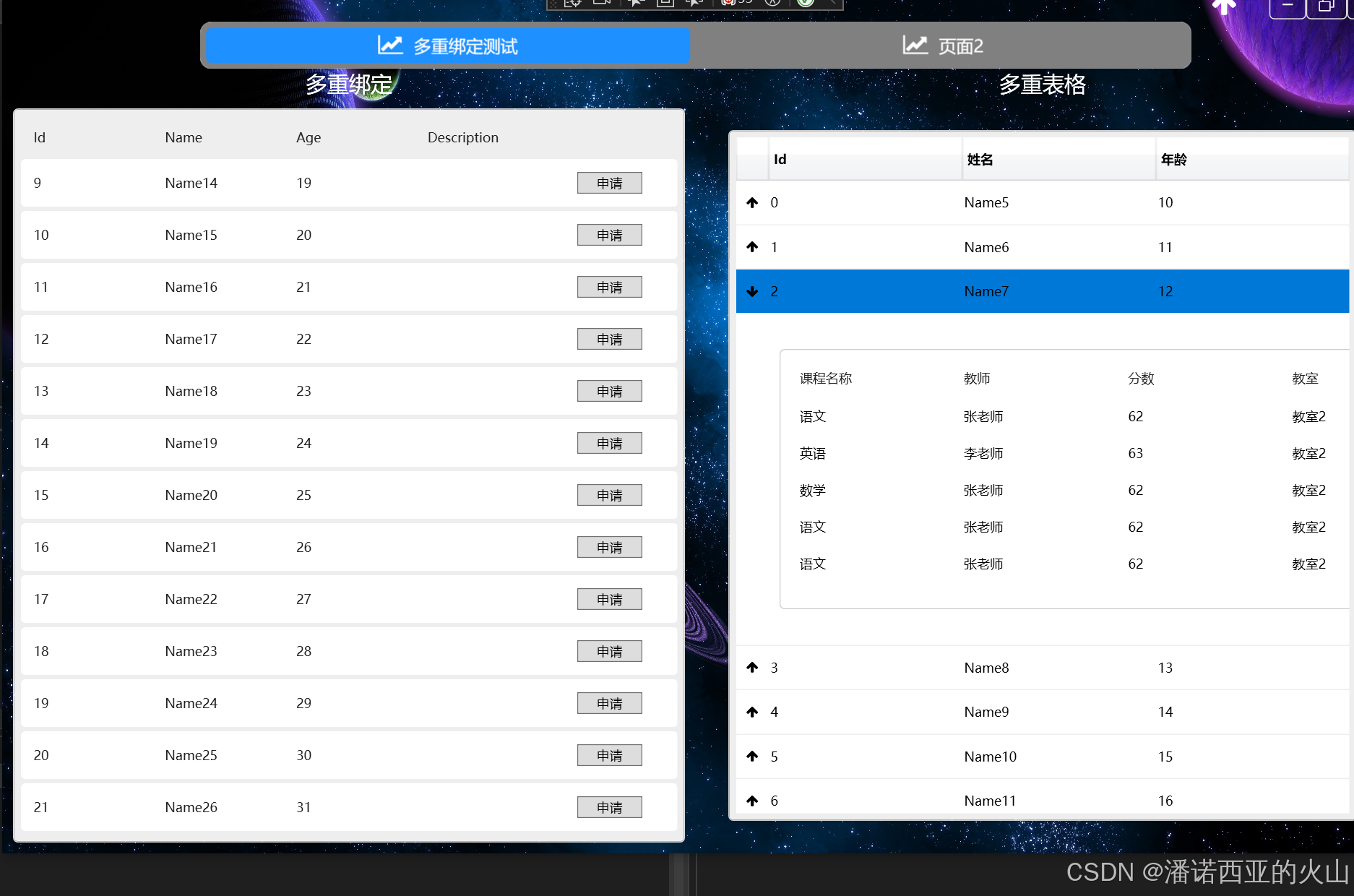This screenshot has width=1354, height=896.
Task: Sort right table by Id header
Action: (x=865, y=159)
